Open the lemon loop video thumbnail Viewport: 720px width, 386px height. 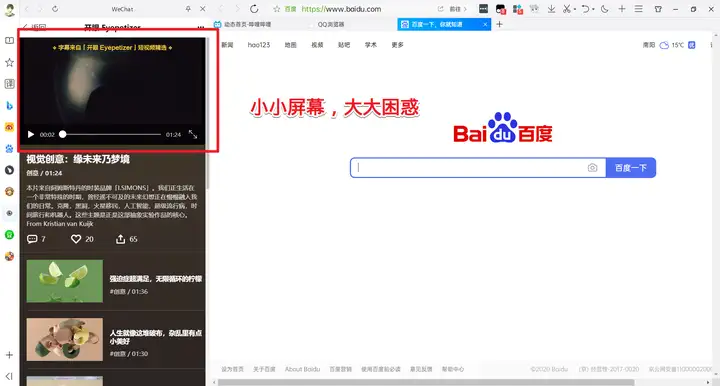pyautogui.click(x=65, y=281)
